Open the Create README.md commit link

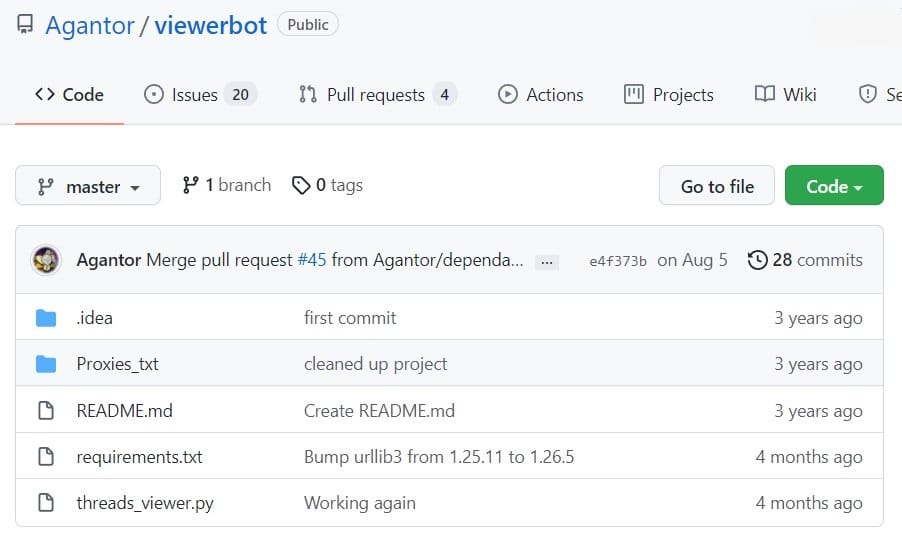379,410
